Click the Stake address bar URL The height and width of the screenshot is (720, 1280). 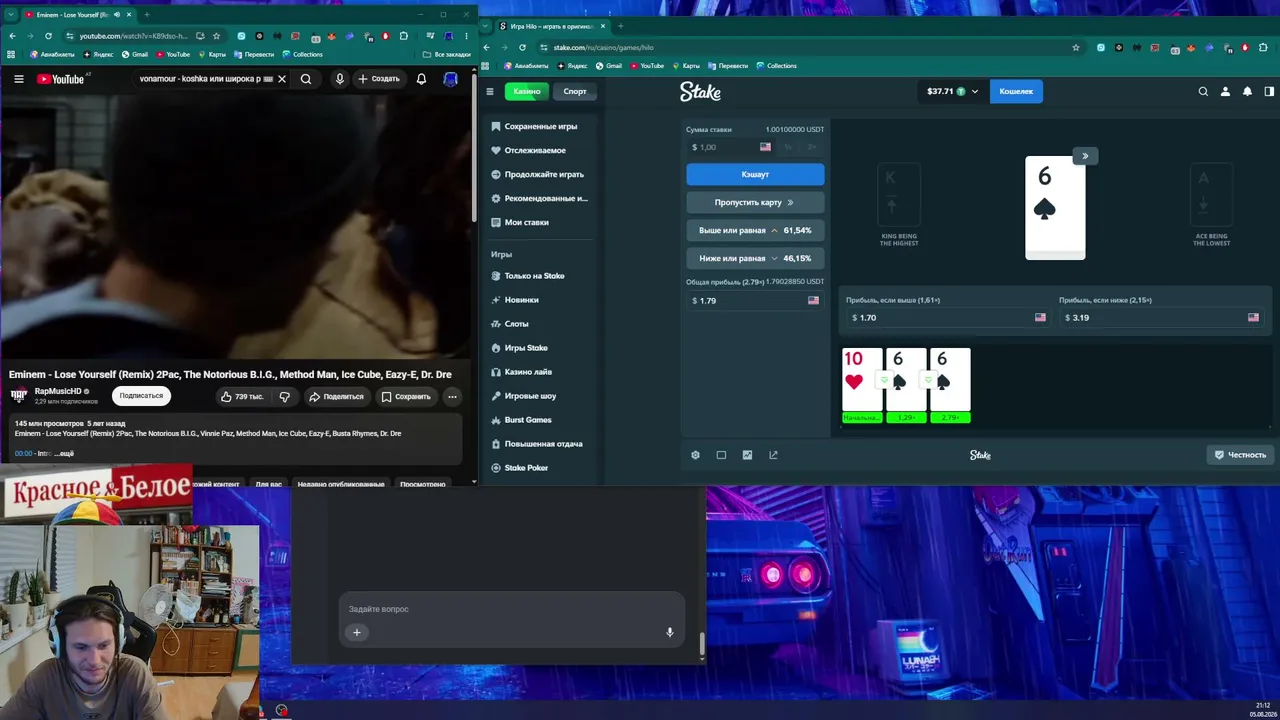(x=603, y=47)
